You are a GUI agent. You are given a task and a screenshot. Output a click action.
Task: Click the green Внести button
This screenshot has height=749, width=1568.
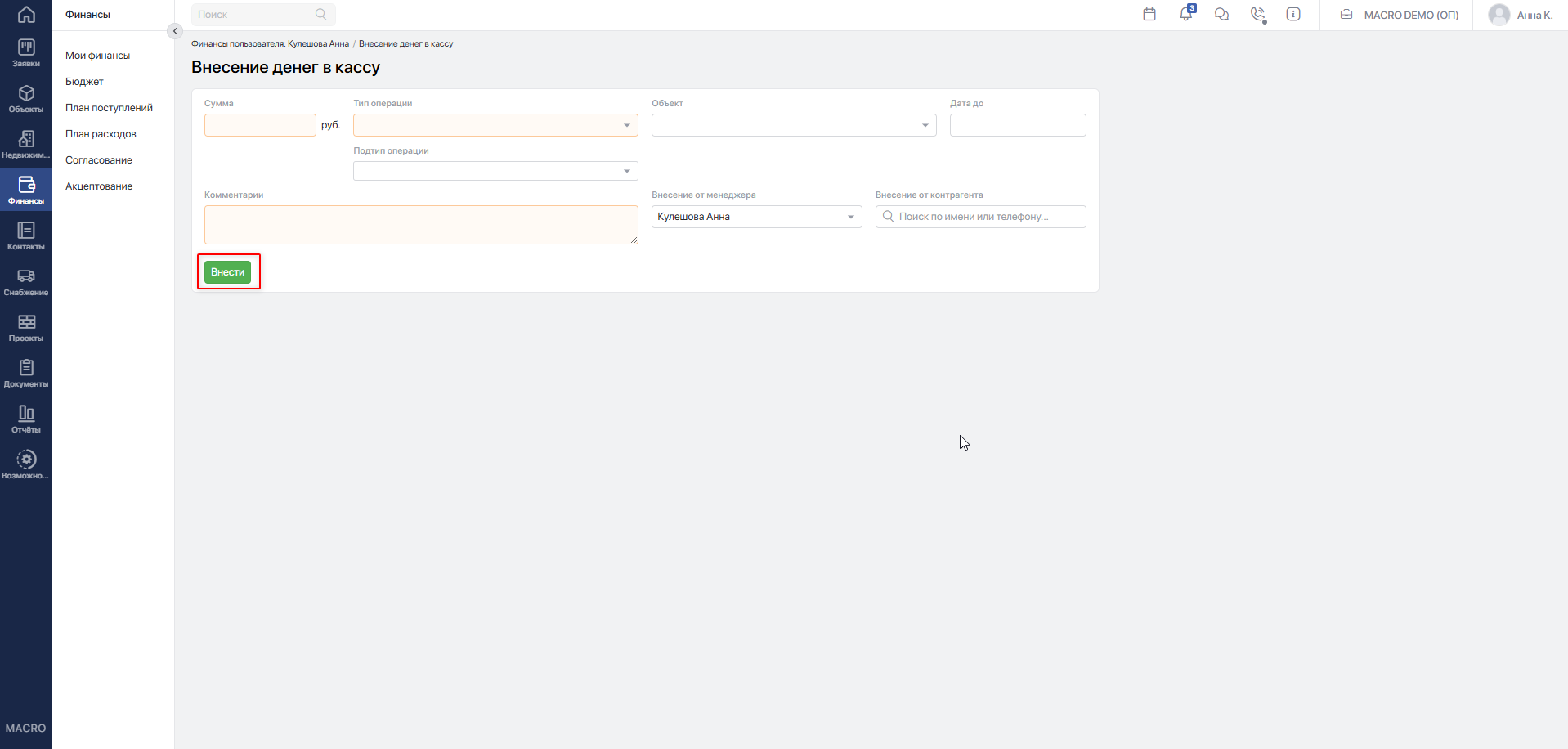click(228, 272)
